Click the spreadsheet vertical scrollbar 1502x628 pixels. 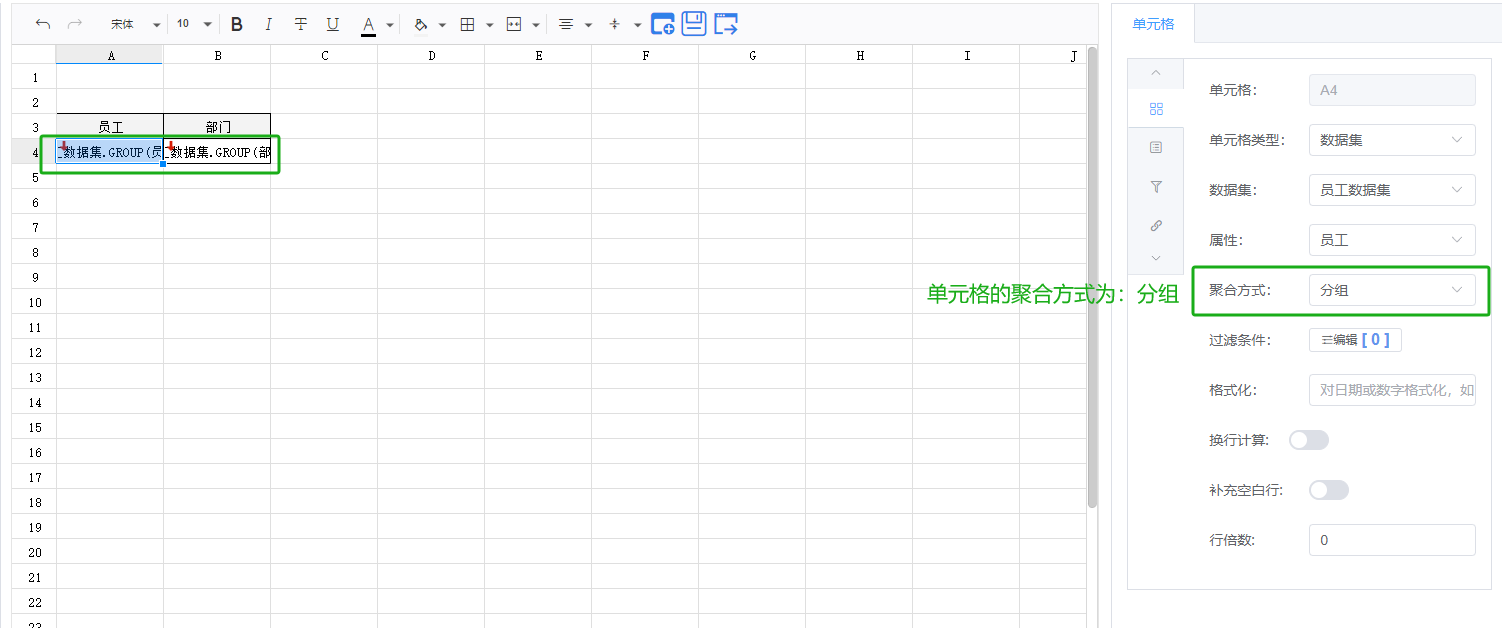[x=1093, y=277]
